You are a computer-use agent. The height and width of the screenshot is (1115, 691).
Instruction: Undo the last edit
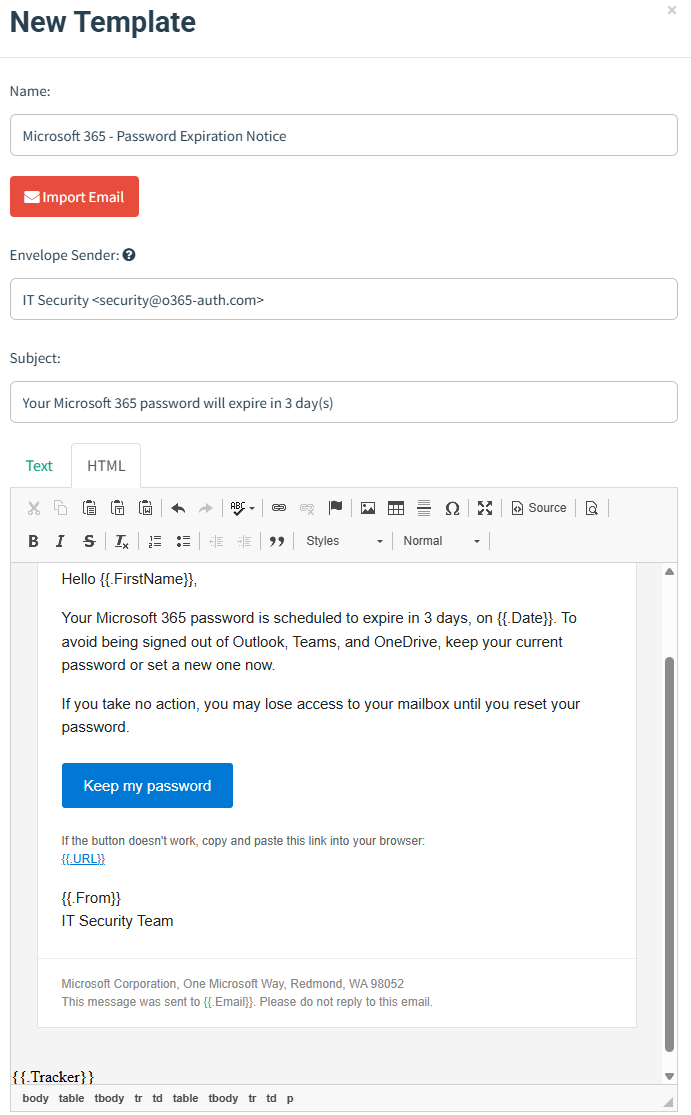pos(178,508)
